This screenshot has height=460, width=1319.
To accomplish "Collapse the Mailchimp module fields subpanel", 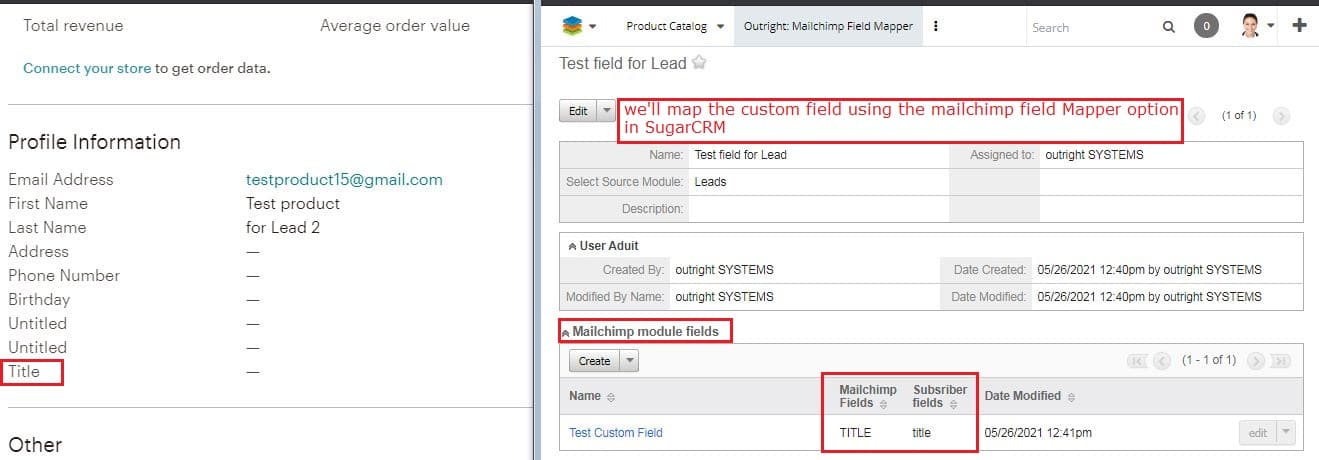I will (566, 332).
